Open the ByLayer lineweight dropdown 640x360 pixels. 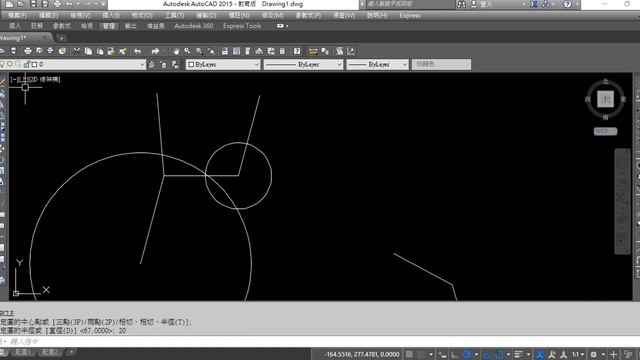click(x=404, y=64)
